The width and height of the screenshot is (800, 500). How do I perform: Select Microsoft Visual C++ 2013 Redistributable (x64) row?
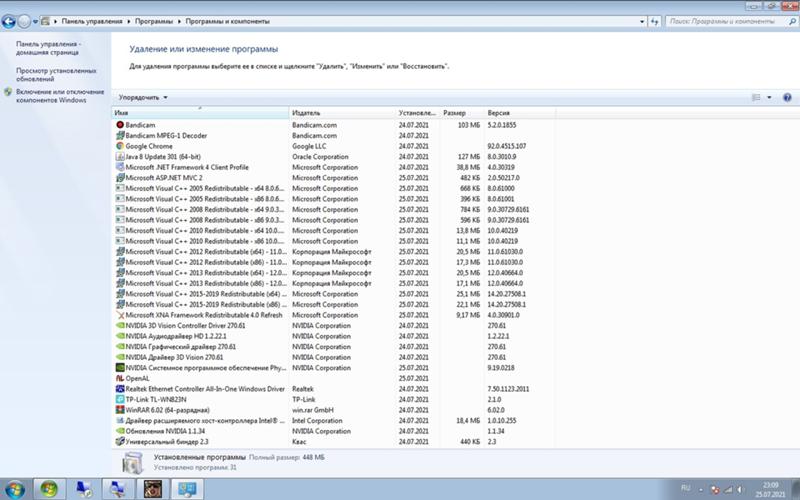point(333,273)
